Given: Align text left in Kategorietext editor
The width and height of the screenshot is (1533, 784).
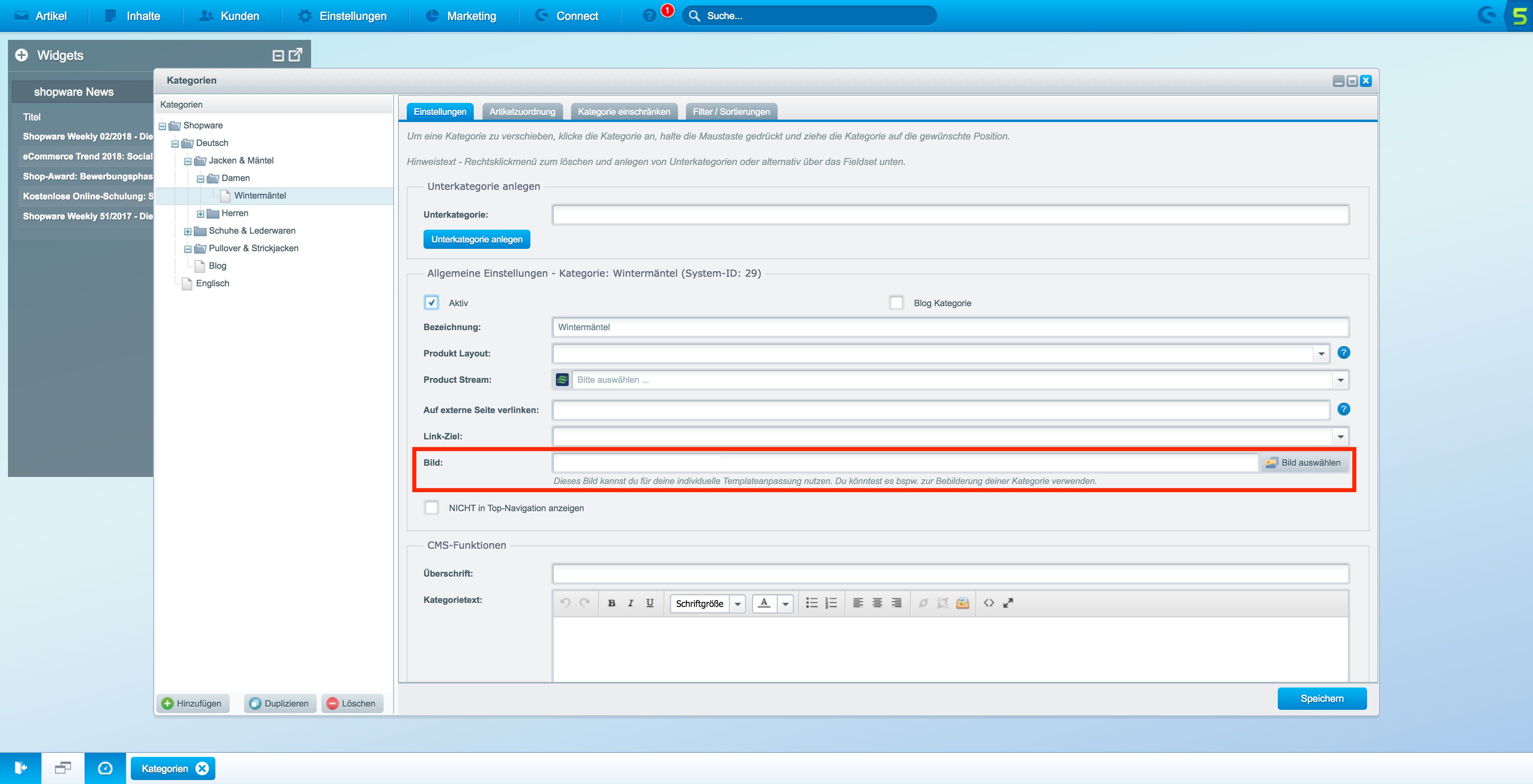Looking at the screenshot, I should point(858,603).
